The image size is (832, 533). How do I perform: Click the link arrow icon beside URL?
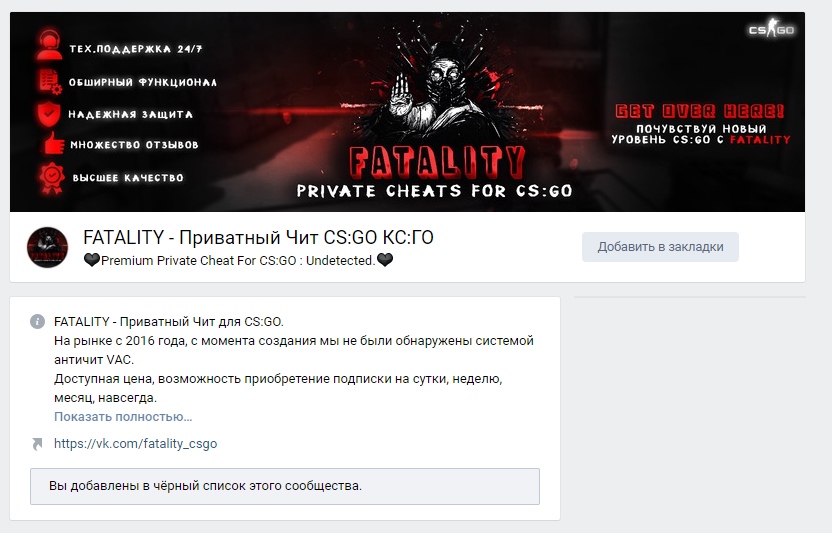point(37,443)
